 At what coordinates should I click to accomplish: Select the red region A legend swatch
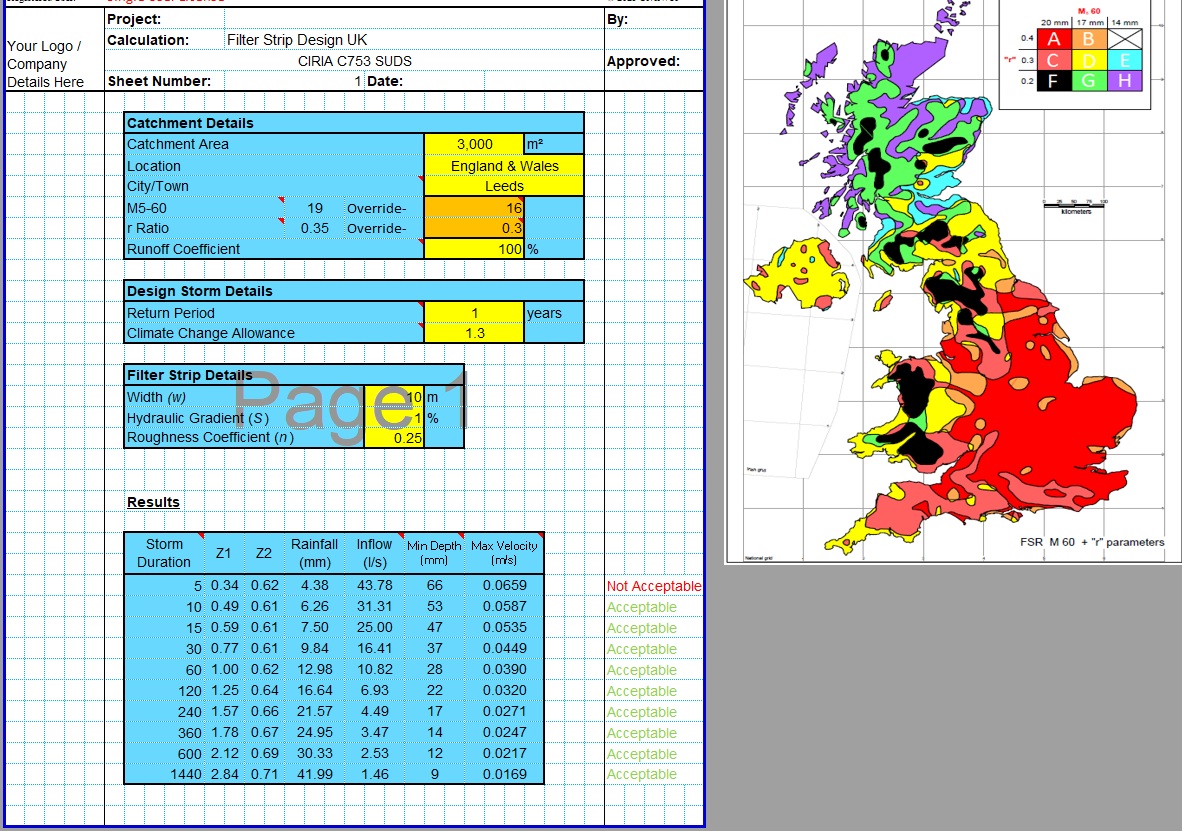pyautogui.click(x=1054, y=38)
